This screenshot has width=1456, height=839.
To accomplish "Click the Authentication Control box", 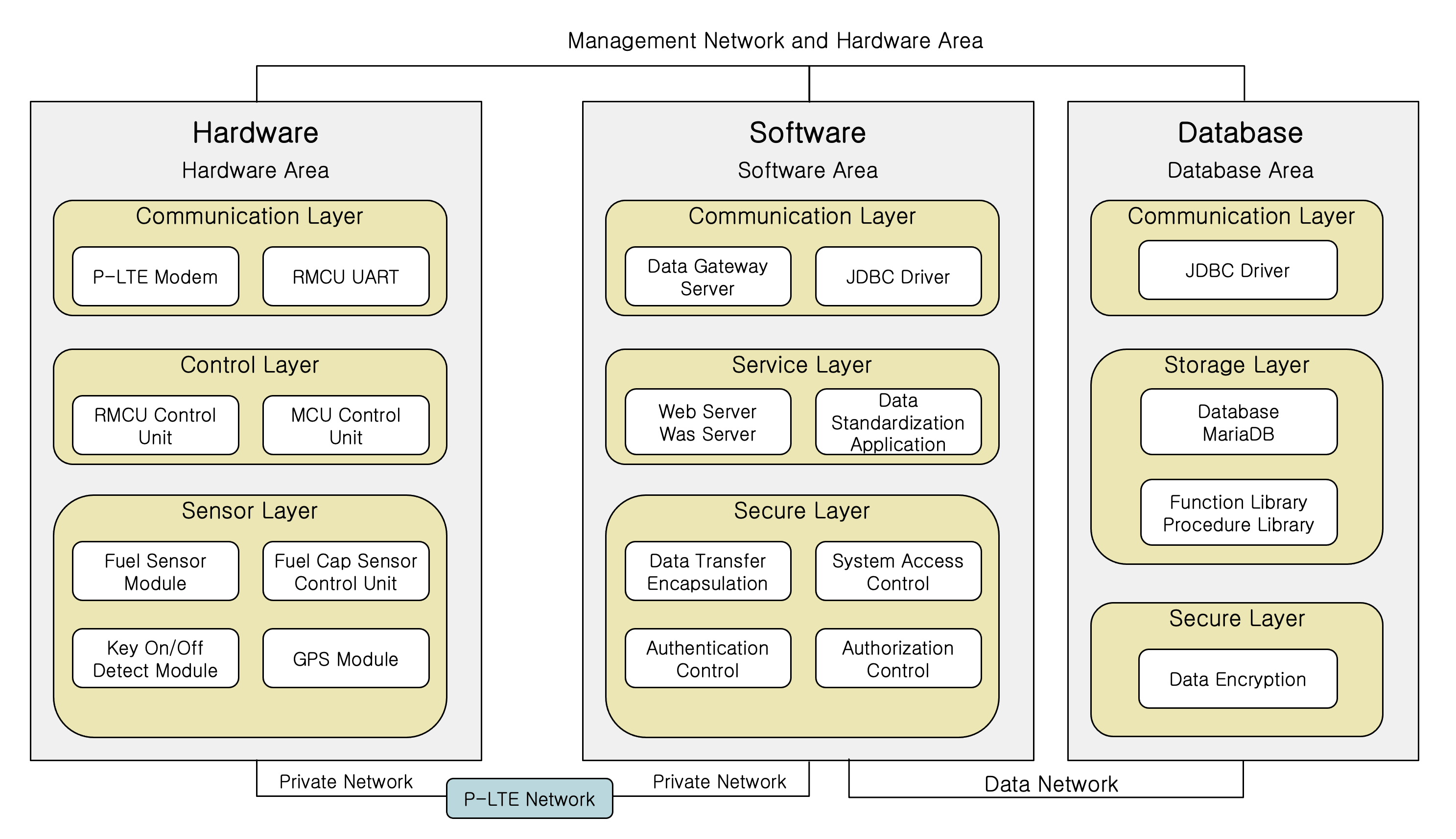I will point(707,658).
